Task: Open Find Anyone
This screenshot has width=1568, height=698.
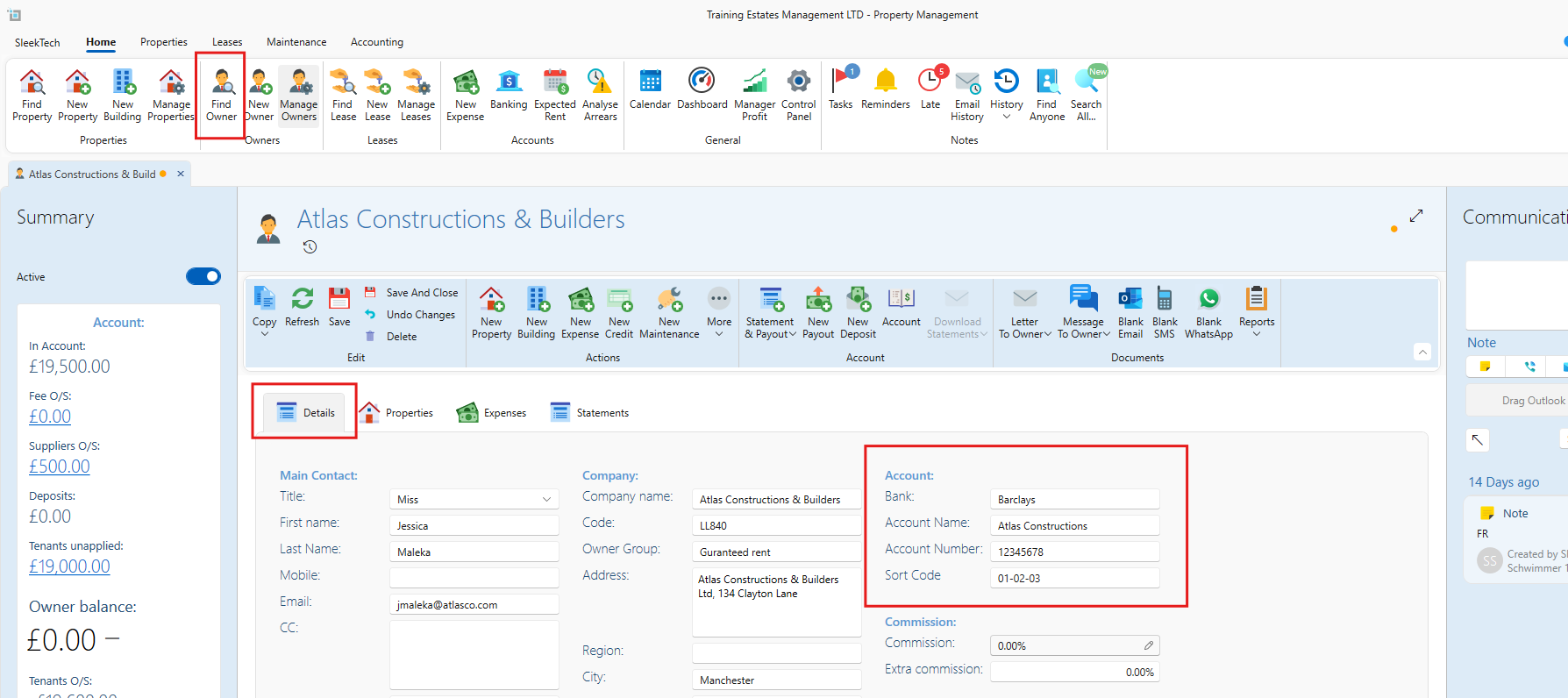Action: [x=1047, y=95]
